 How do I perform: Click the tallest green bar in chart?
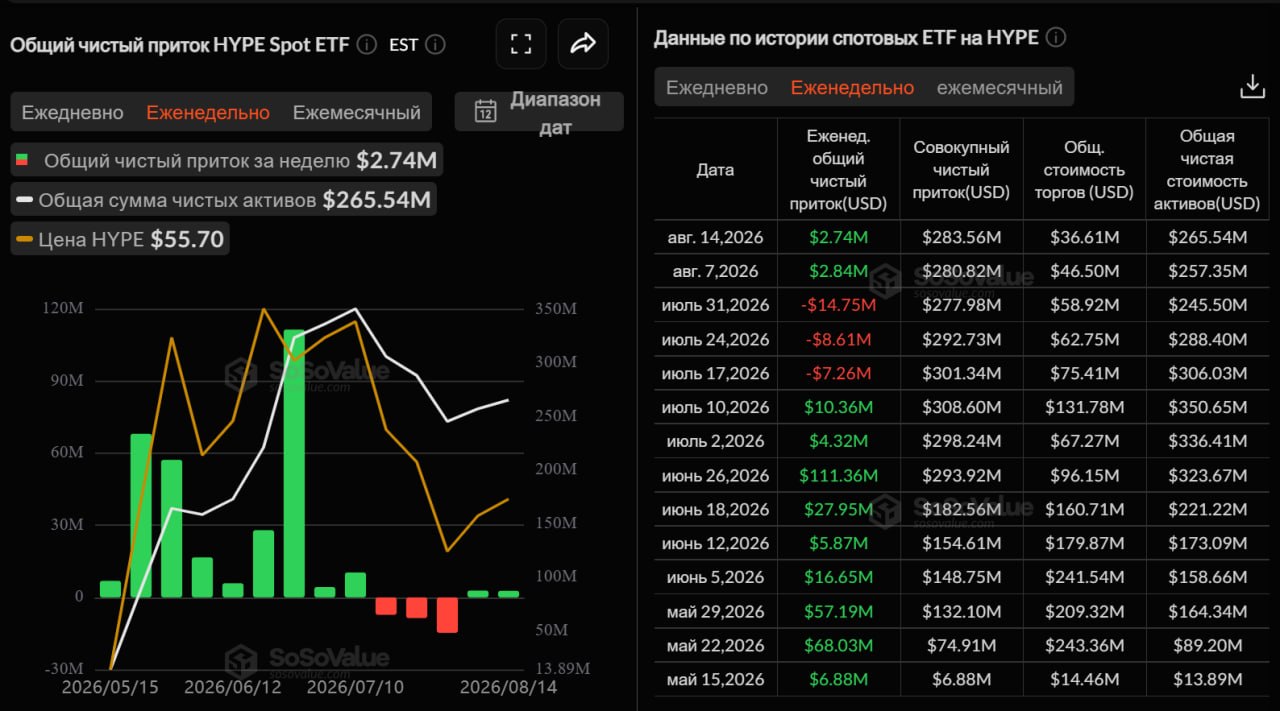294,463
